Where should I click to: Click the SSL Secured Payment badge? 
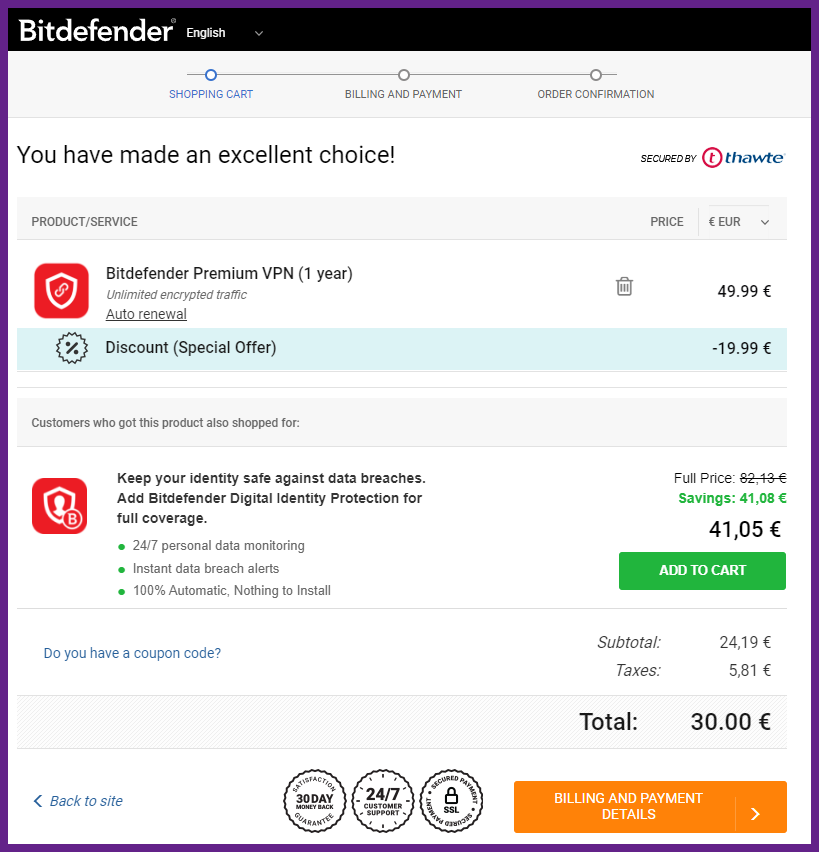coord(451,800)
